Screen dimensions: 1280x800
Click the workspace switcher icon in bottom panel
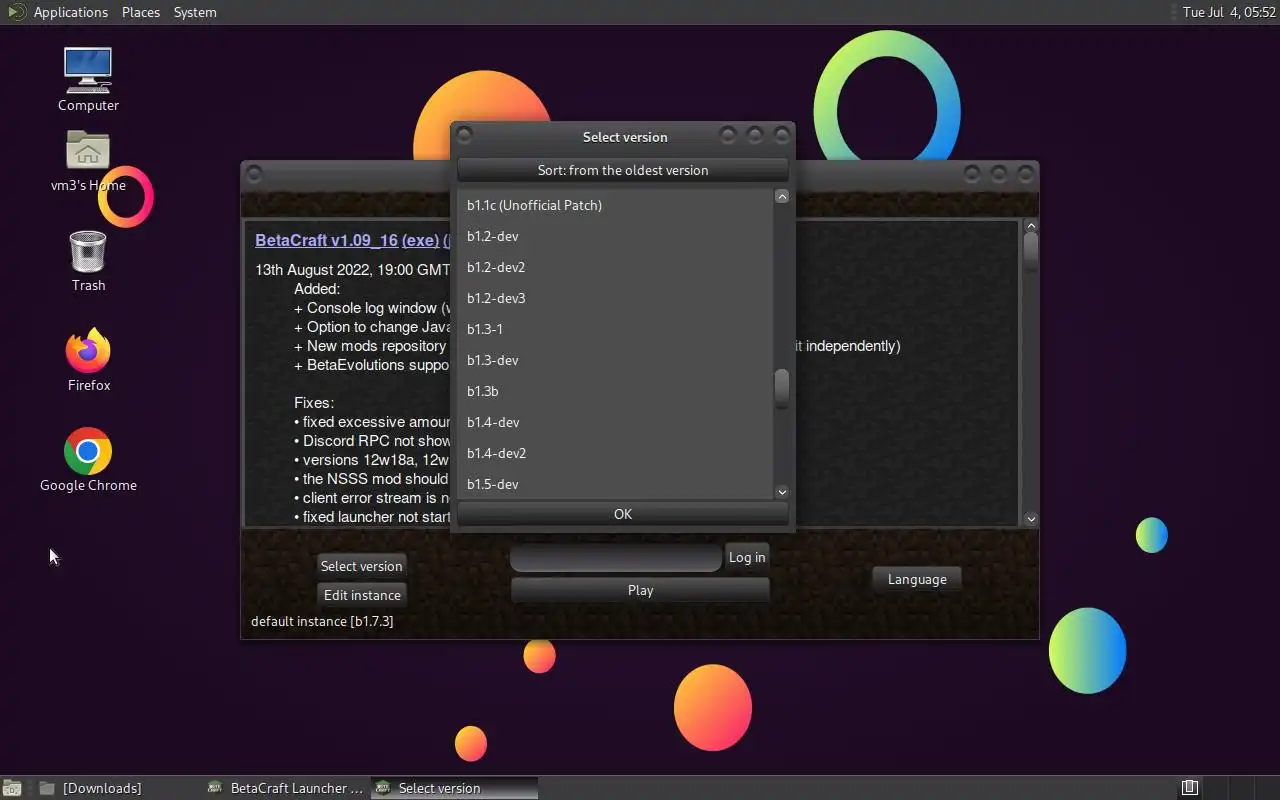click(1189, 788)
